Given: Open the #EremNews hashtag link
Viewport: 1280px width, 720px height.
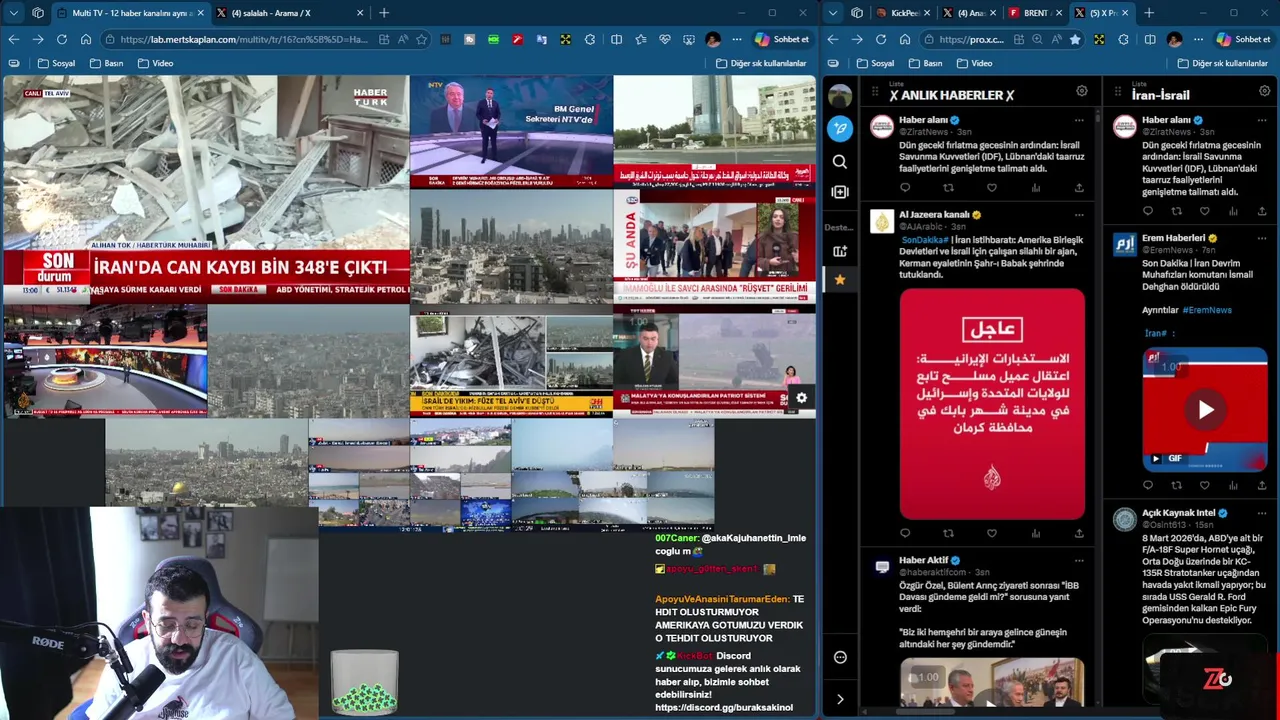Looking at the screenshot, I should (1207, 310).
